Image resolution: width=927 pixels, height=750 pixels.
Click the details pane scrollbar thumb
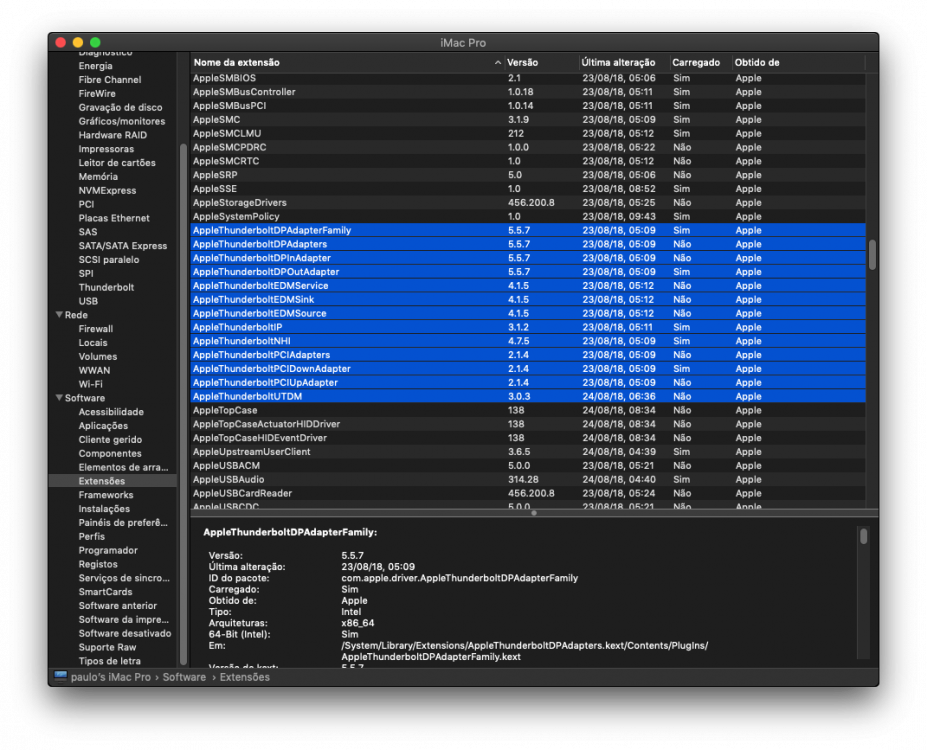coord(863,536)
